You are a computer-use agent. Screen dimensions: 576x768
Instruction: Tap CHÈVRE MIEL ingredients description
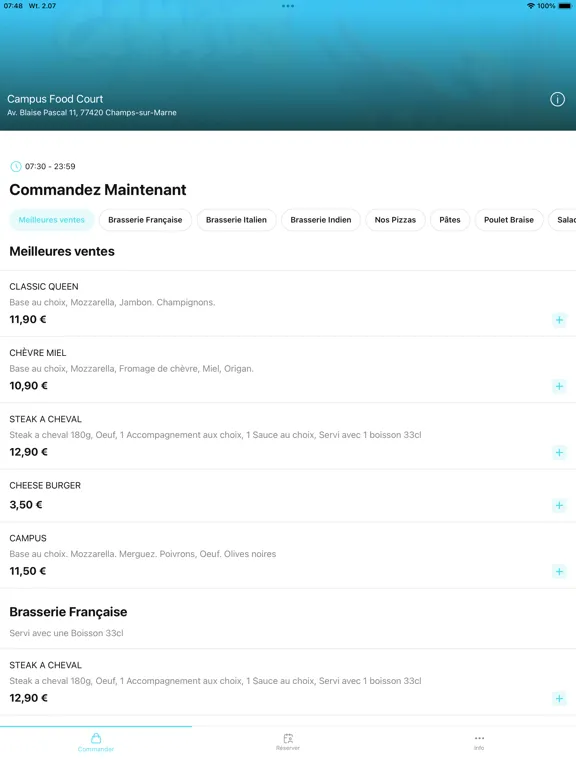(x=131, y=369)
